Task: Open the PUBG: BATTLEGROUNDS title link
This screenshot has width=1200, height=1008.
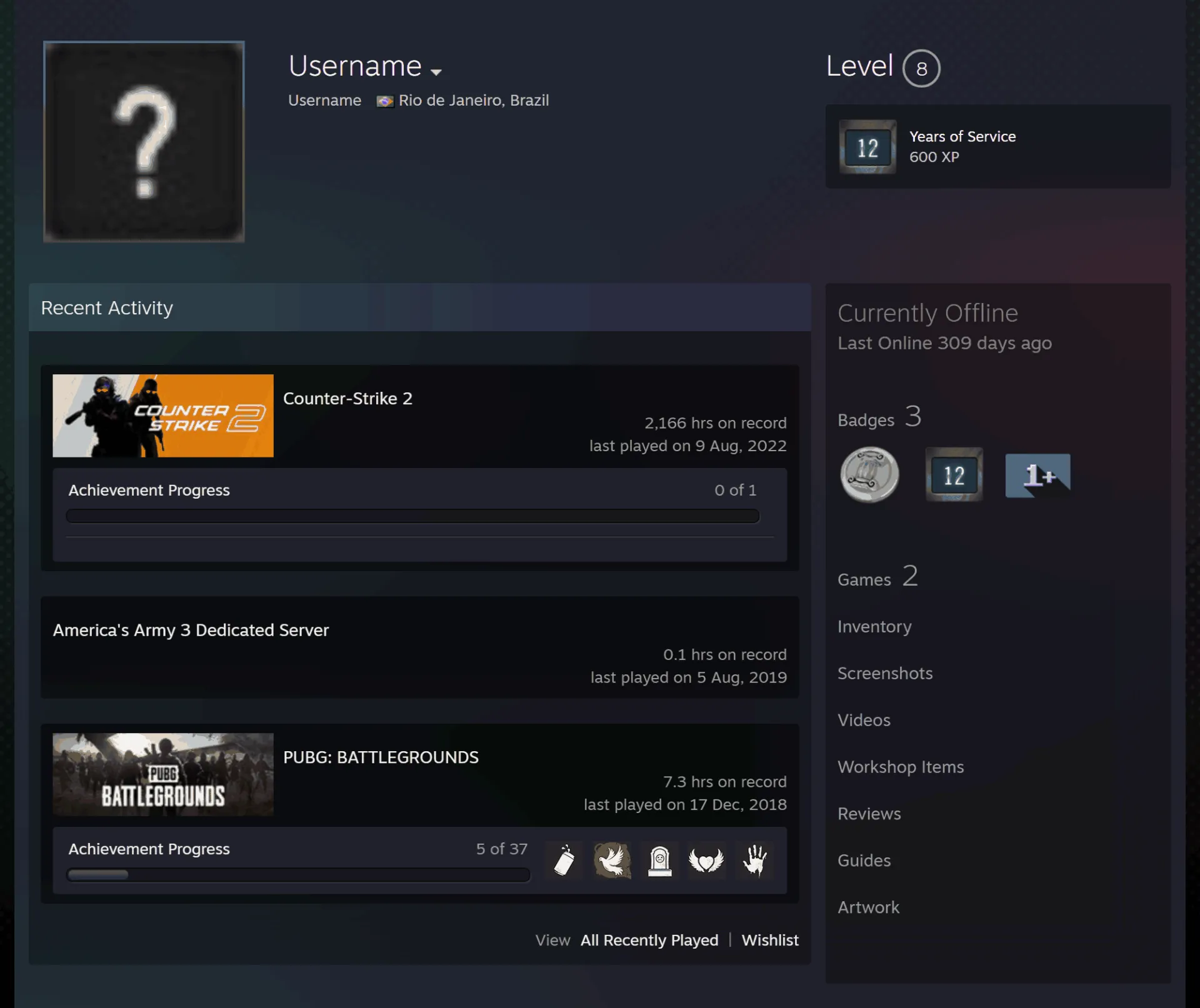Action: click(381, 757)
